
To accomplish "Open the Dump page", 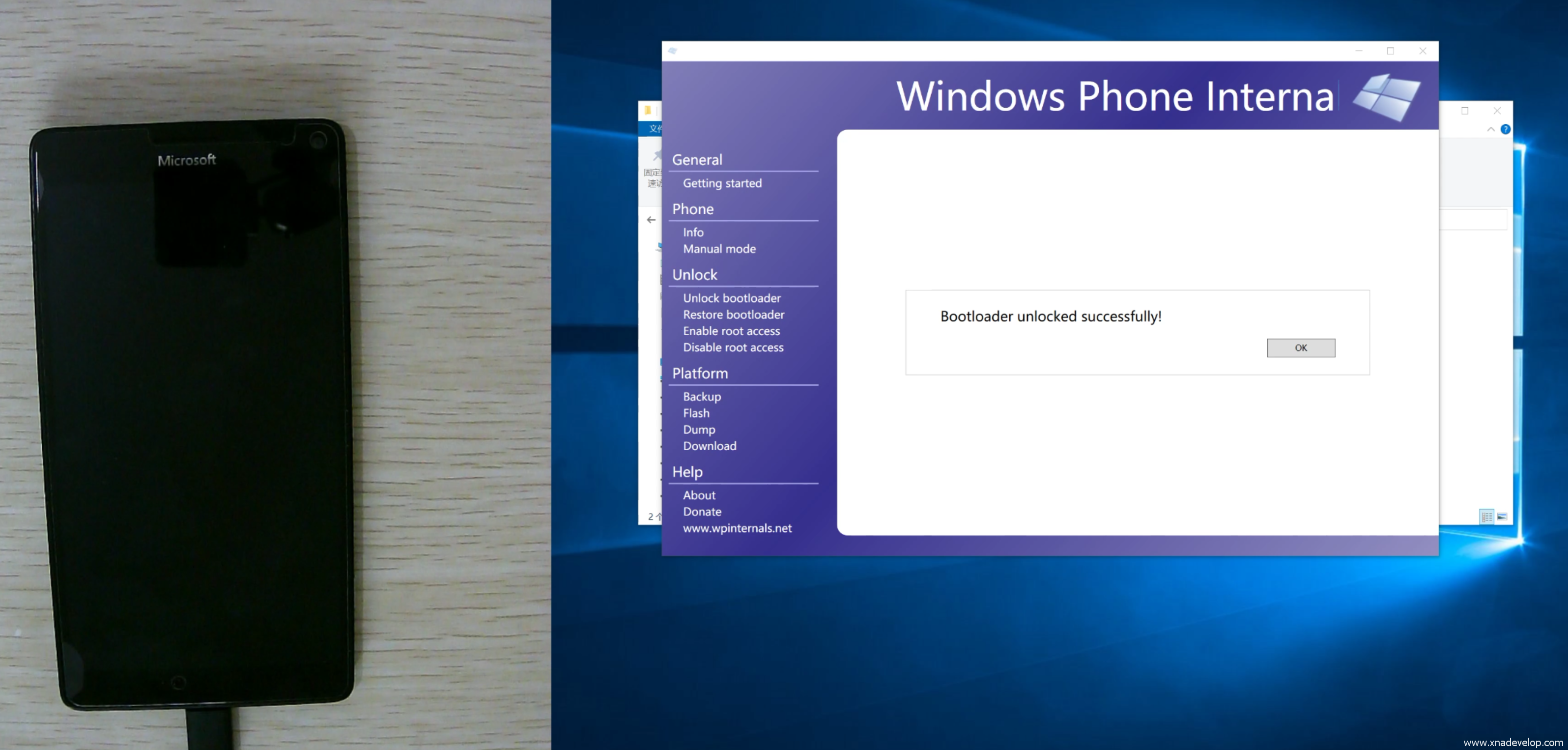I will 698,430.
